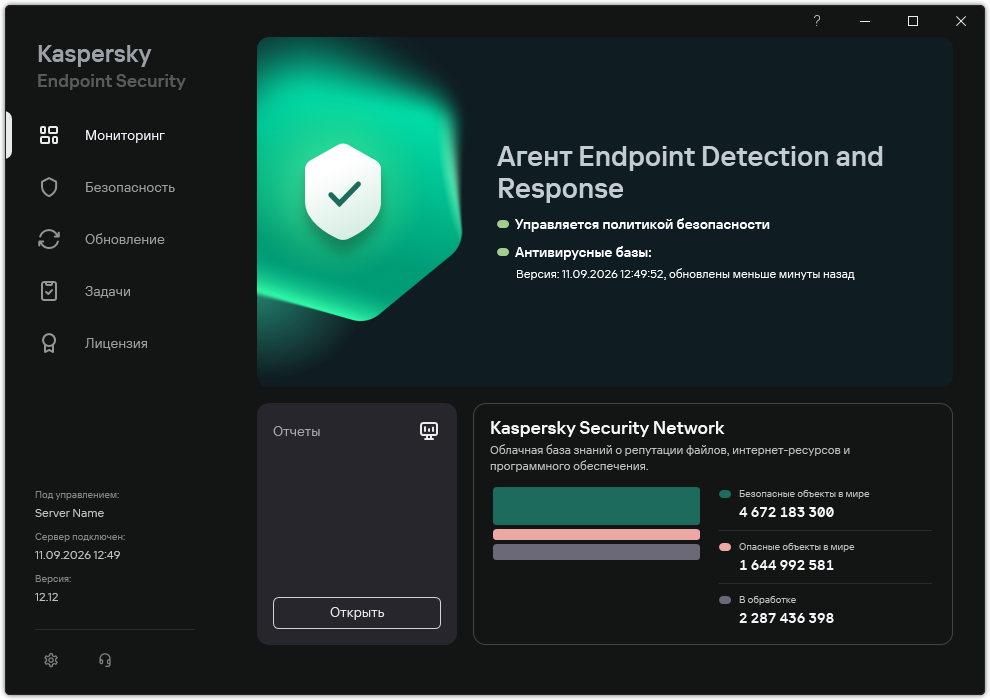The image size is (990, 700).
Task: Click the Kaspersky logo text
Action: coord(94,55)
